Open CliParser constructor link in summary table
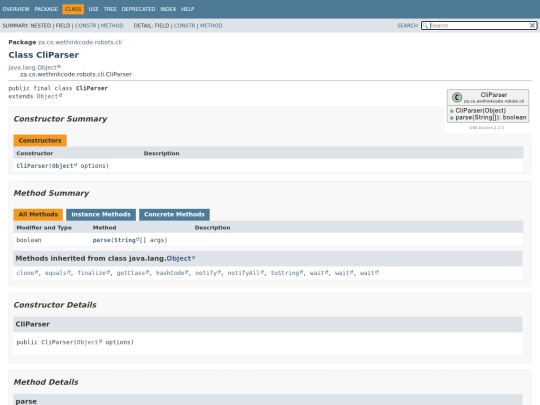This screenshot has height=405, width=540. [32, 166]
